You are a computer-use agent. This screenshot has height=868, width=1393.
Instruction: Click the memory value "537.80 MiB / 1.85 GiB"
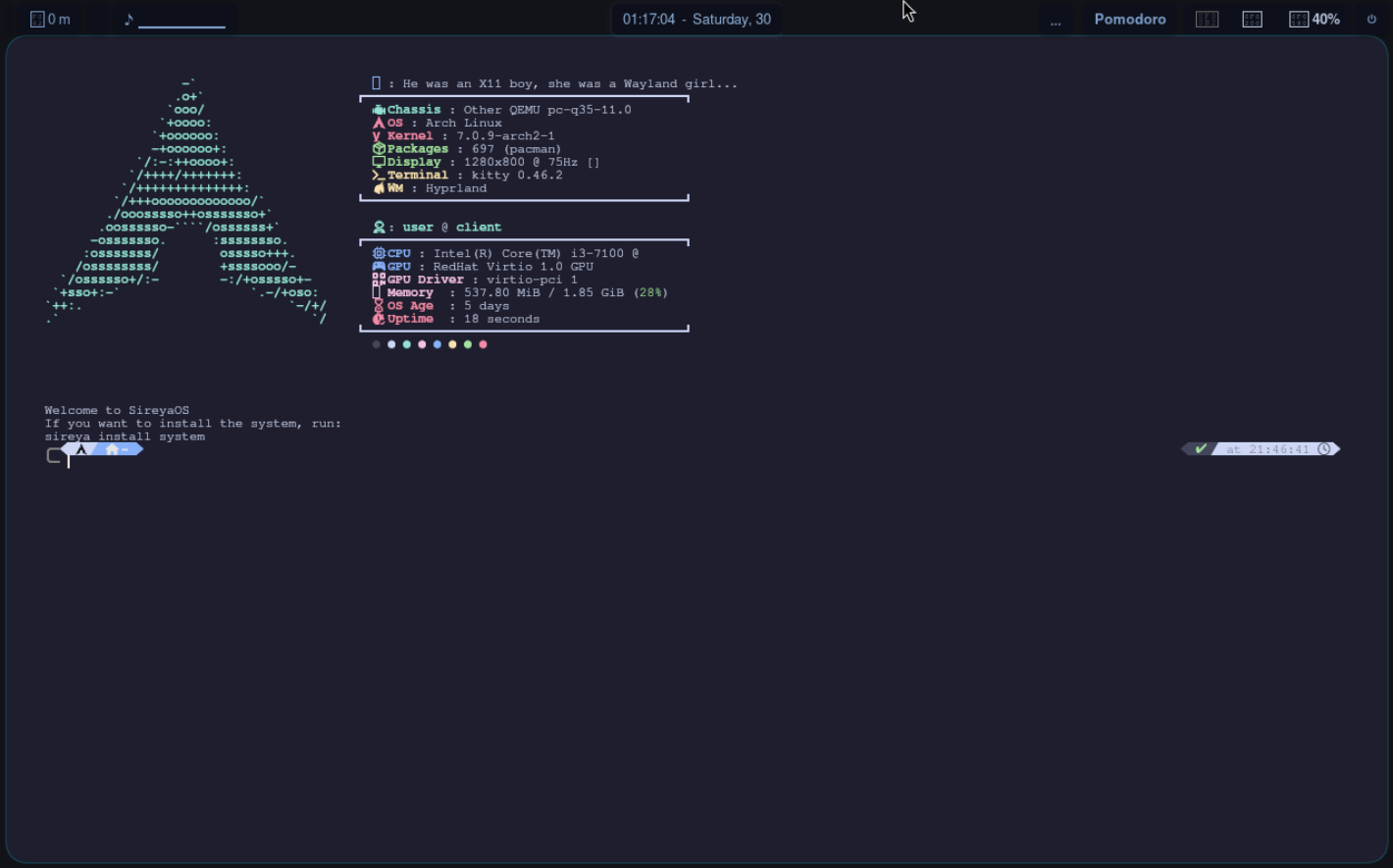pos(543,292)
